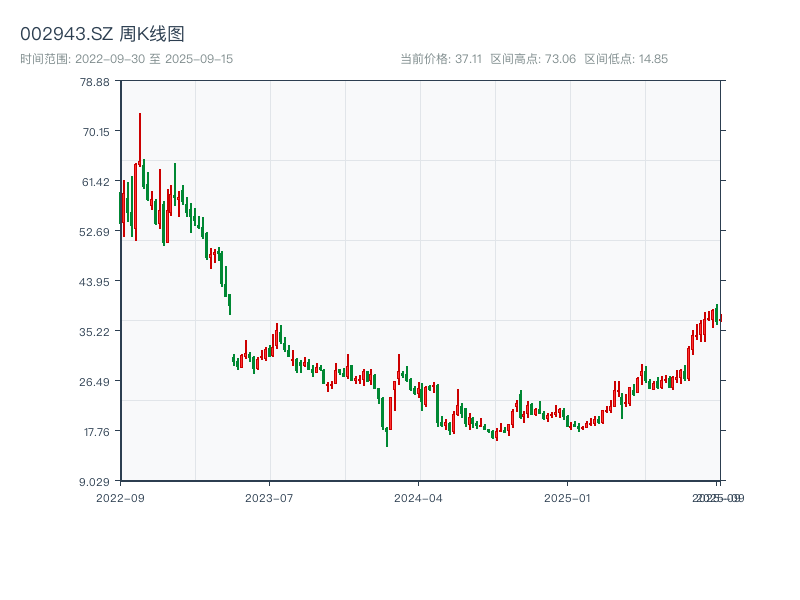Click the x-axis label 2022-09
The width and height of the screenshot is (800, 600).
pos(120,498)
